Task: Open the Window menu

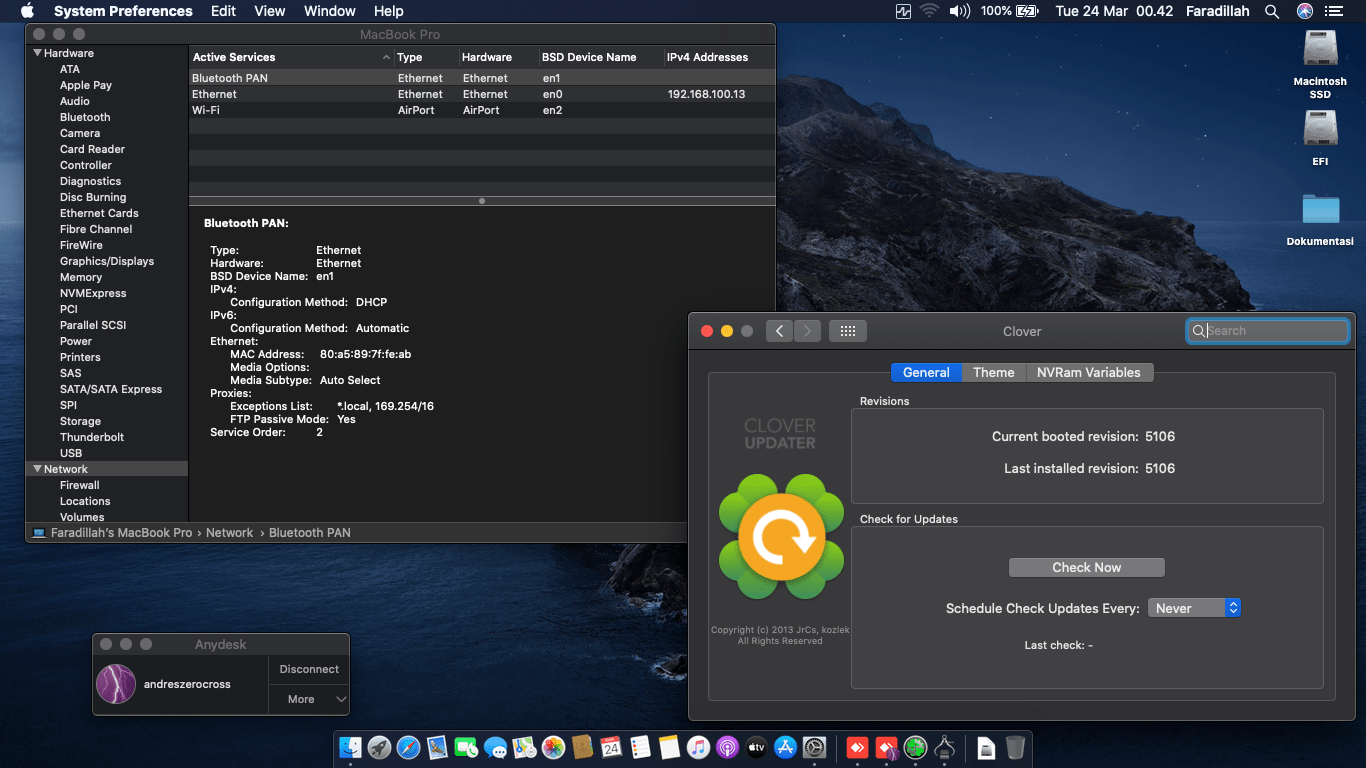Action: [330, 11]
